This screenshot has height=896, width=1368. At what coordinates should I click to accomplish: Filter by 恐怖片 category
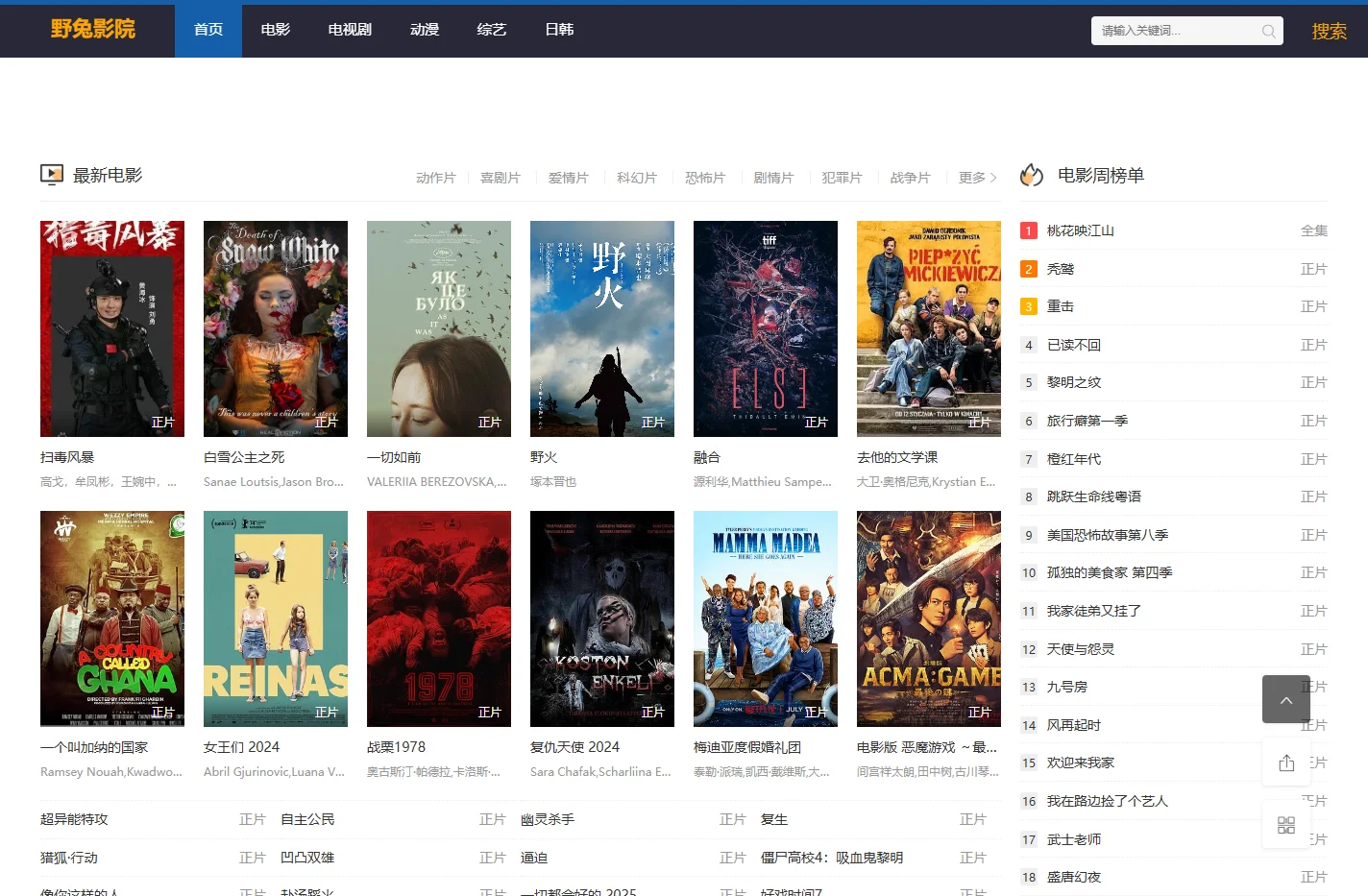[x=705, y=178]
